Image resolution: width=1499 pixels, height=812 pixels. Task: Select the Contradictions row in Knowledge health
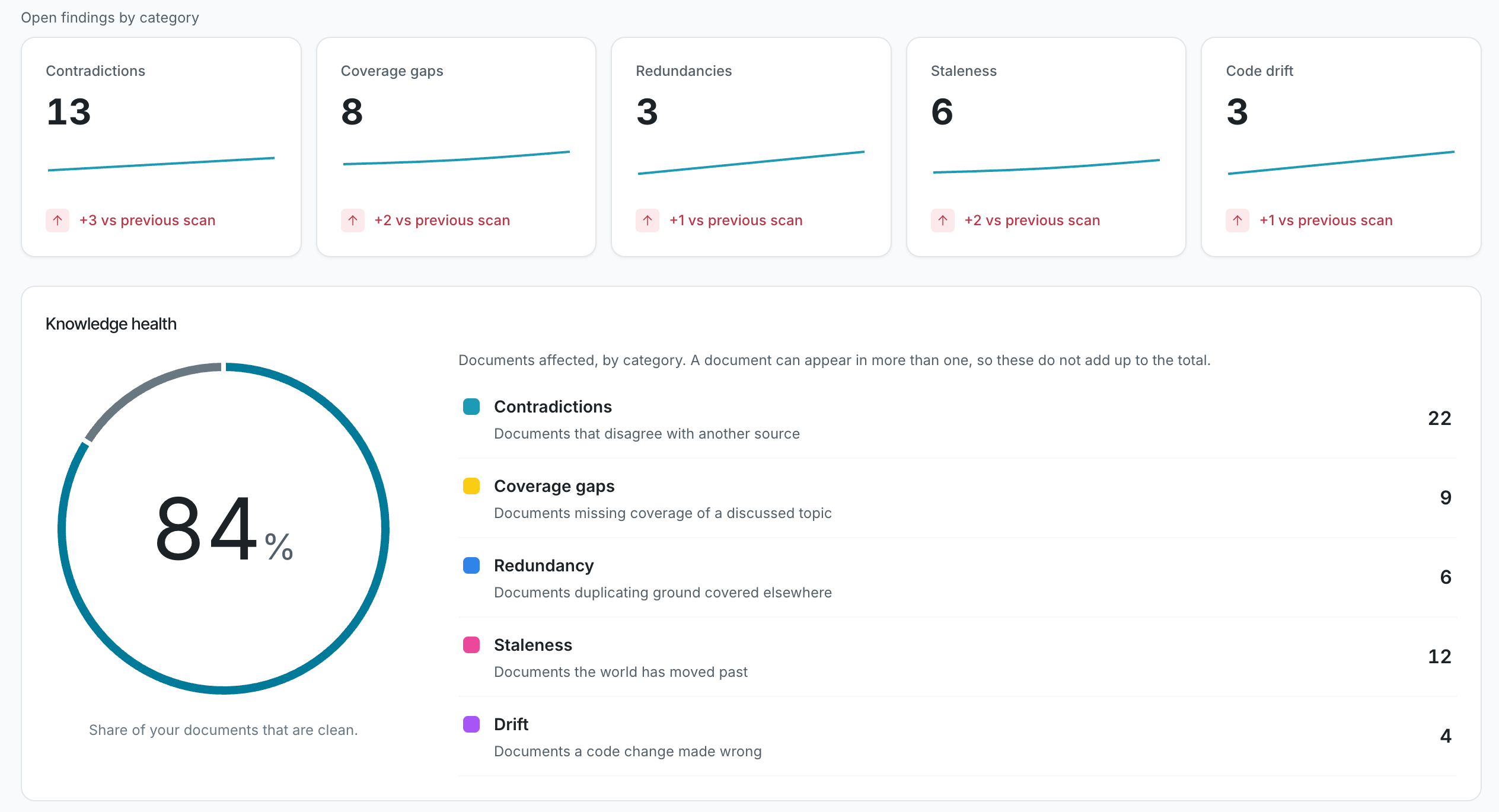point(957,419)
